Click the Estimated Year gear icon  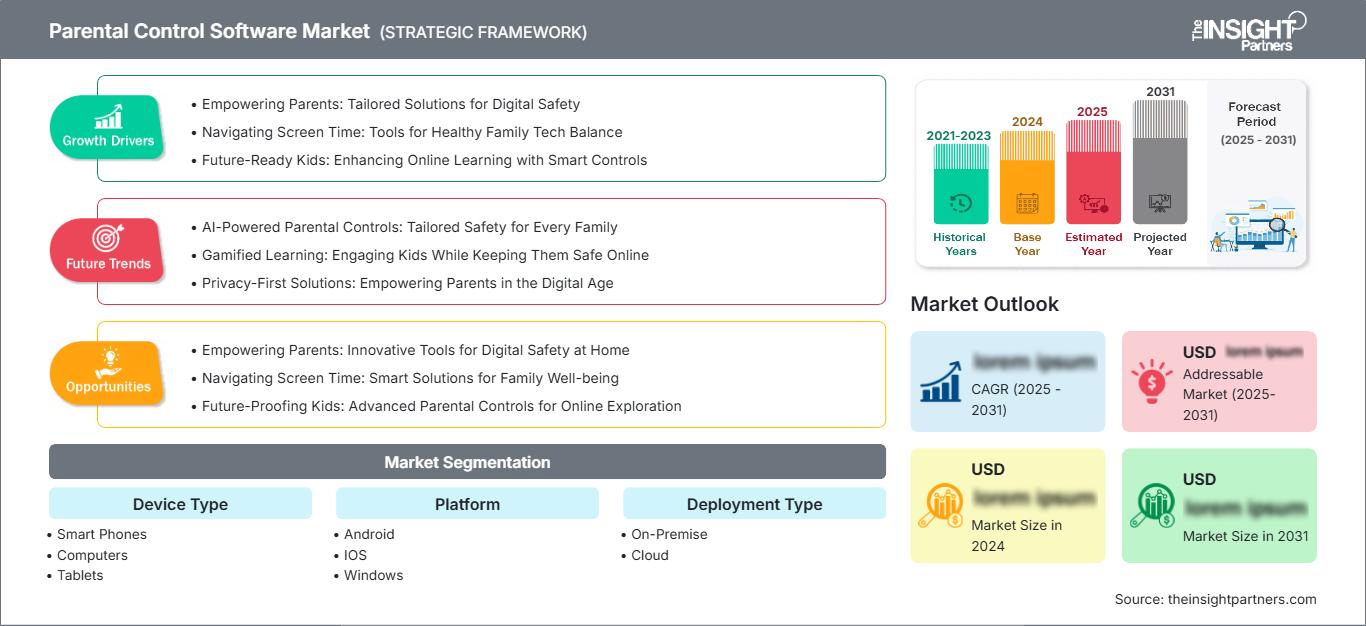point(1093,204)
